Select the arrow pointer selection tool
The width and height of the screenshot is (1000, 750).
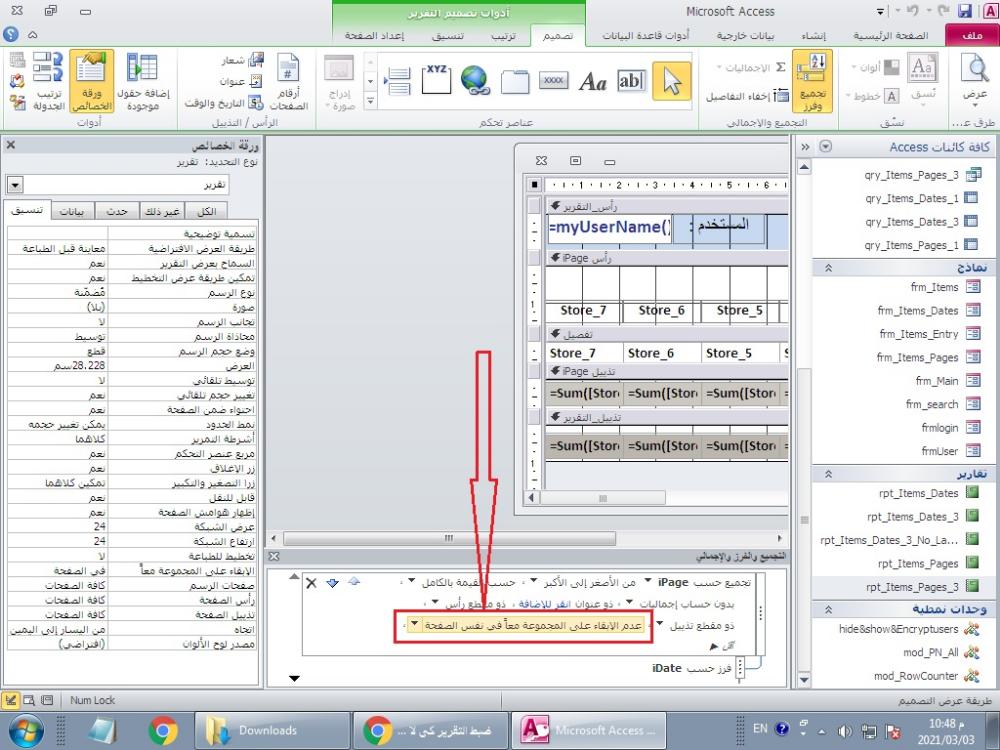click(x=671, y=80)
